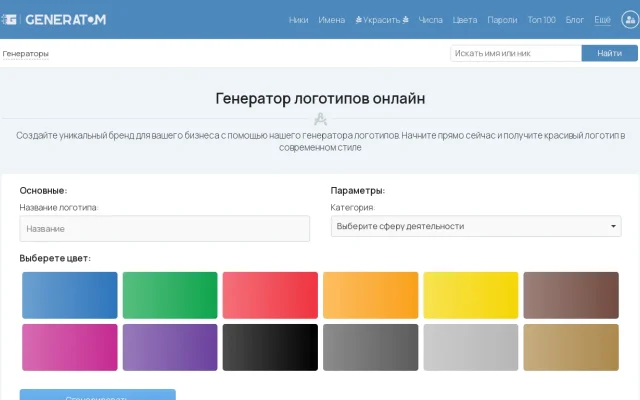Open the Имена menu item
This screenshot has width=640, height=400.
click(331, 20)
